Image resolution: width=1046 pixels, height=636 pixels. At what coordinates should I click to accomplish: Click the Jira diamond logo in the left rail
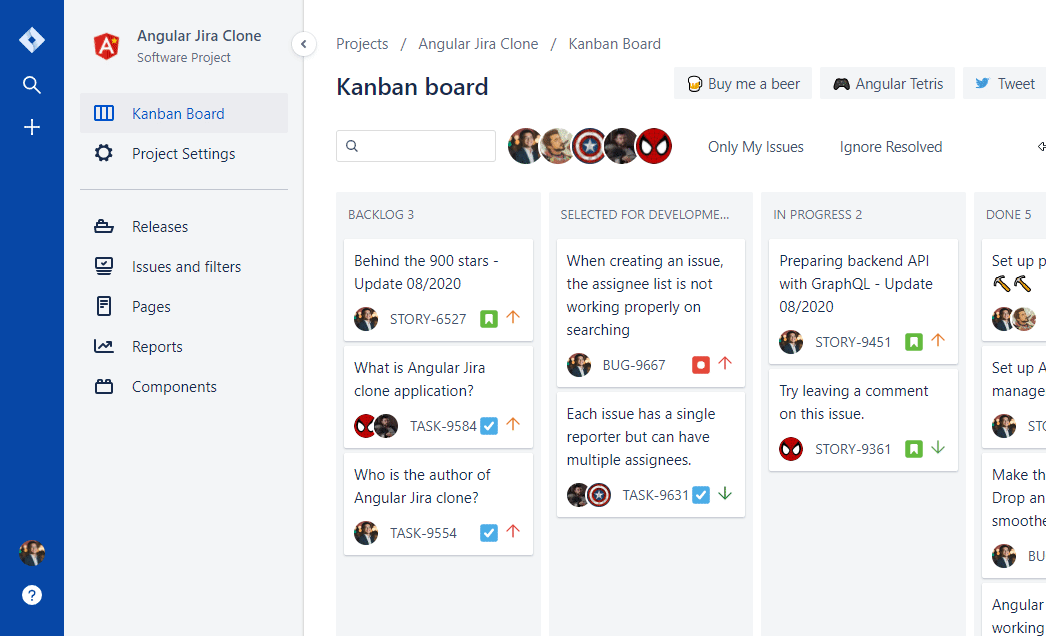click(31, 40)
